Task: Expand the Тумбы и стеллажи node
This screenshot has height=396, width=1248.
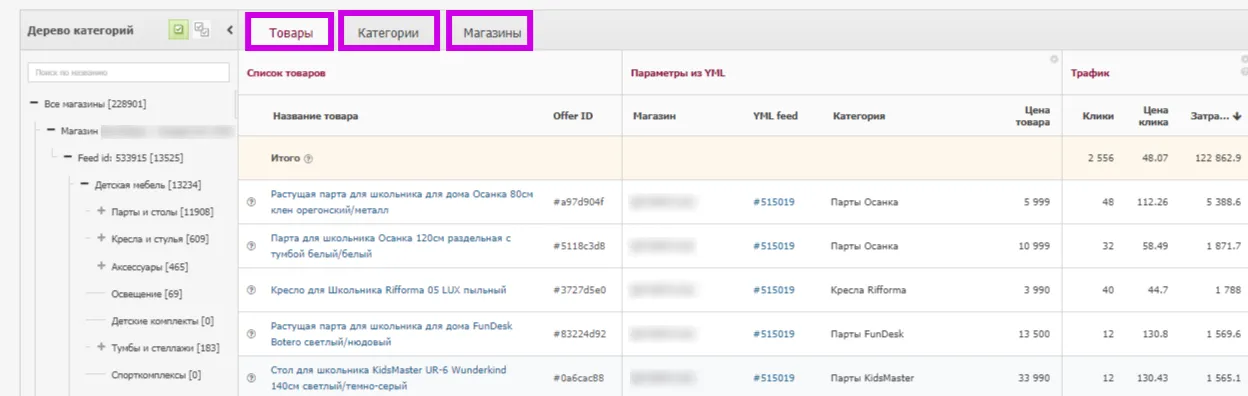Action: pyautogui.click(x=102, y=347)
